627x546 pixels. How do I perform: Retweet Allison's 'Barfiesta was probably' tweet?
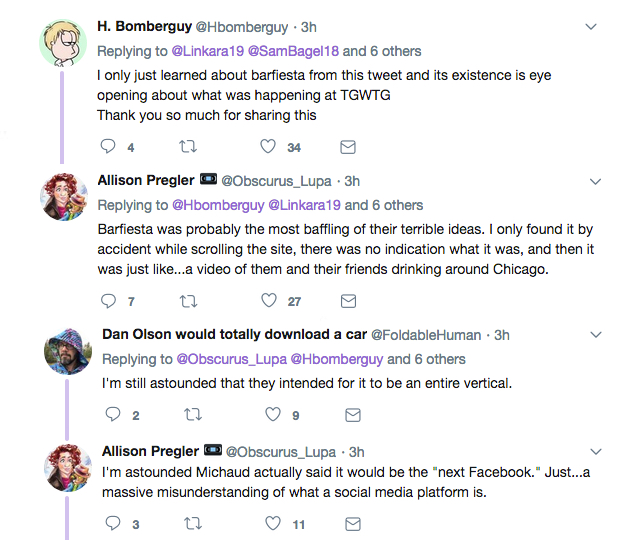187,300
